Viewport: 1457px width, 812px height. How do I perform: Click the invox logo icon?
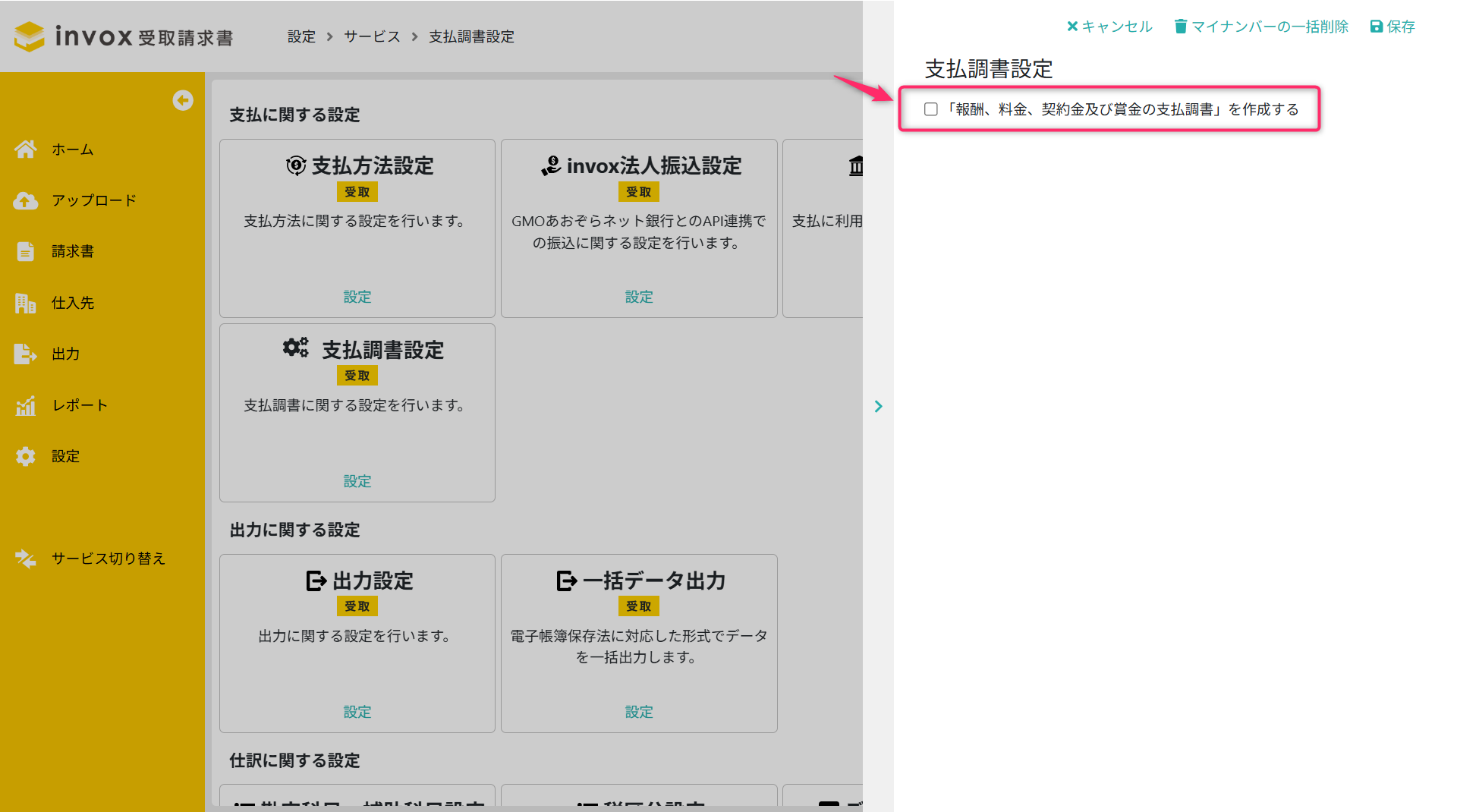pos(30,36)
